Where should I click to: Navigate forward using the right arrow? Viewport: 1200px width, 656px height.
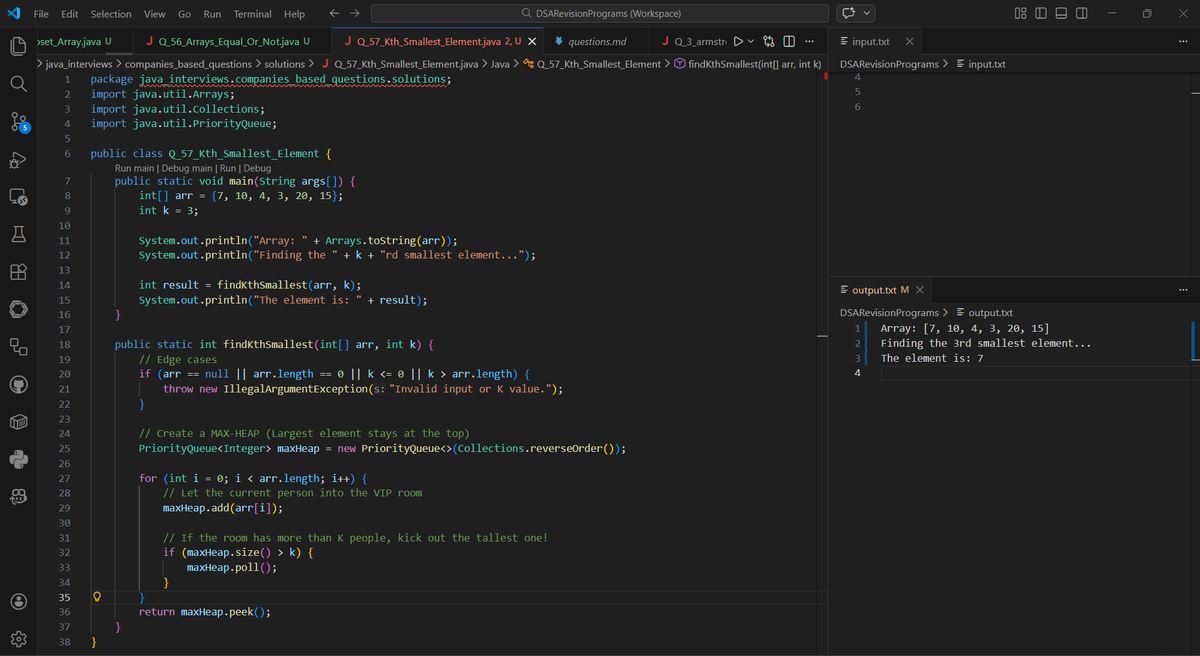pos(355,14)
